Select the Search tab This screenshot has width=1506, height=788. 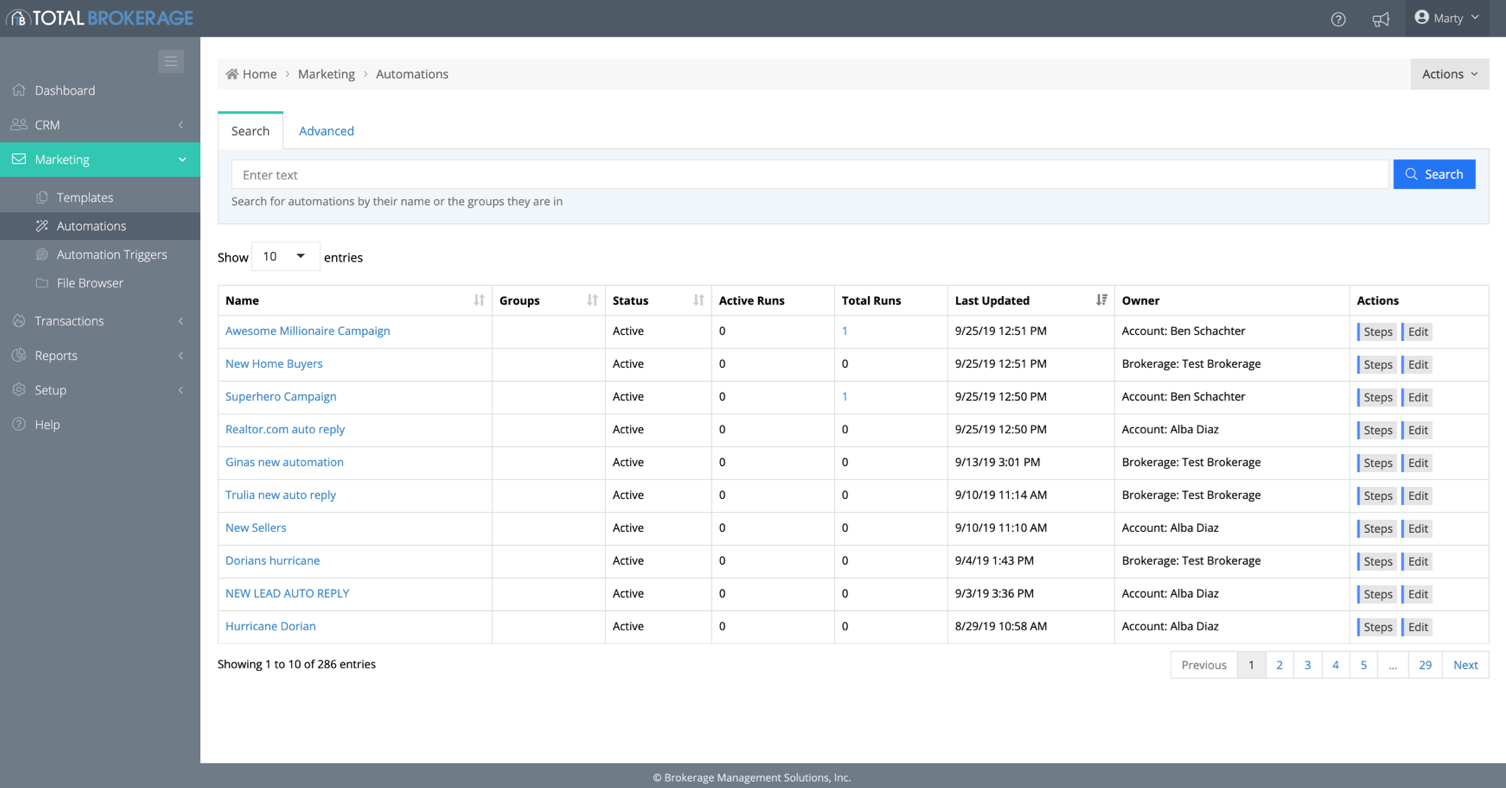click(x=250, y=131)
